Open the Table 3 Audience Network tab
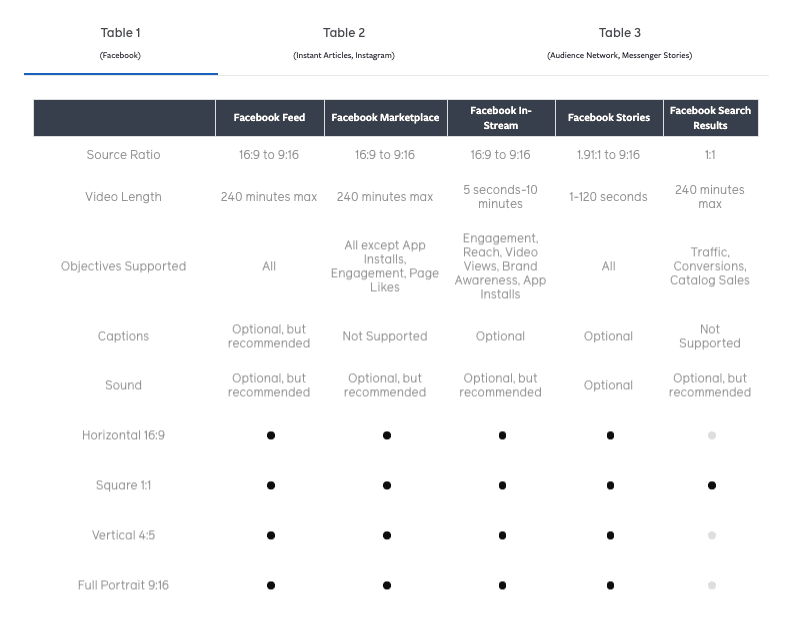Image resolution: width=808 pixels, height=617 pixels. point(619,43)
